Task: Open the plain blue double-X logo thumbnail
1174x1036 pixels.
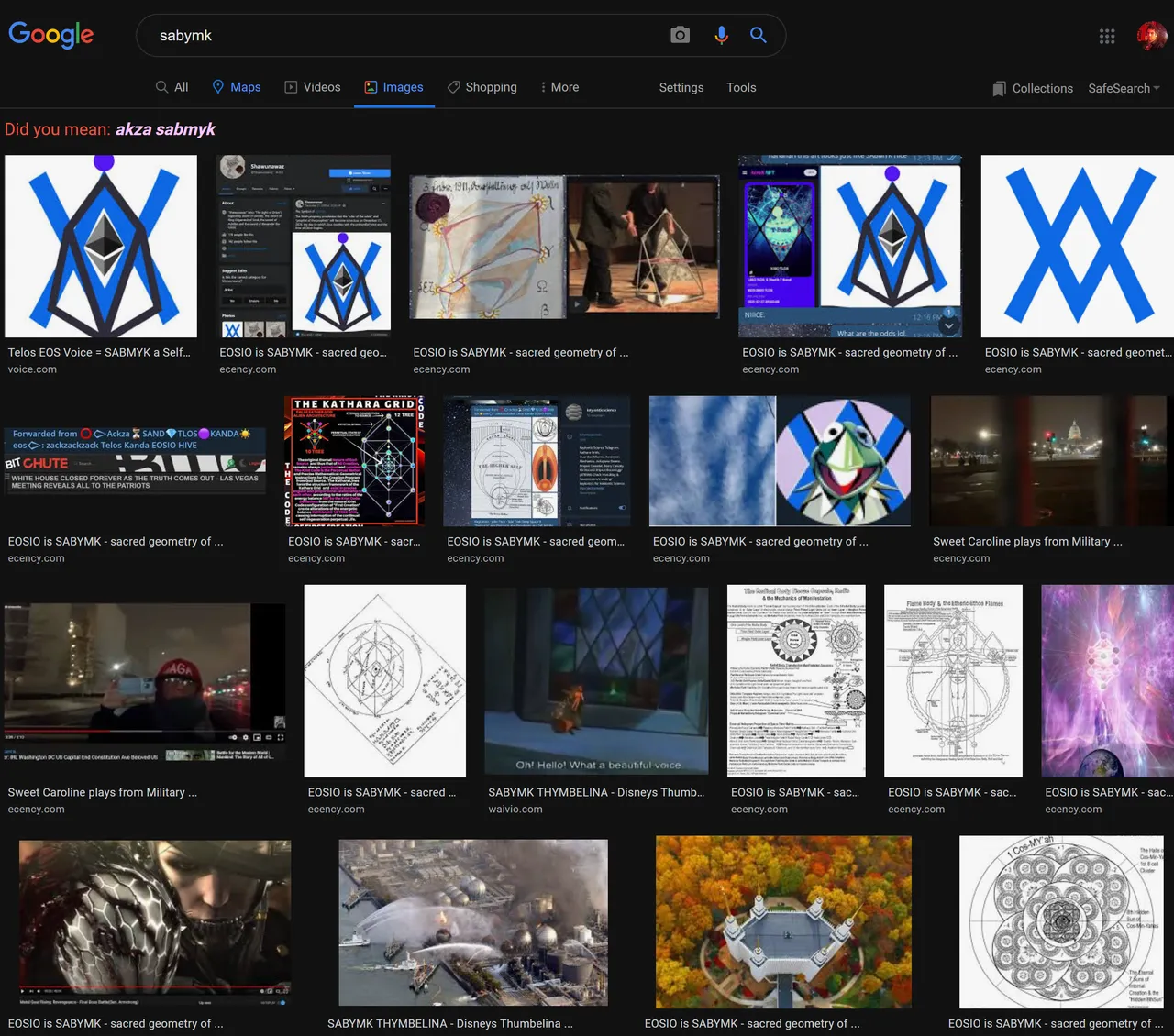Action: pos(1078,246)
